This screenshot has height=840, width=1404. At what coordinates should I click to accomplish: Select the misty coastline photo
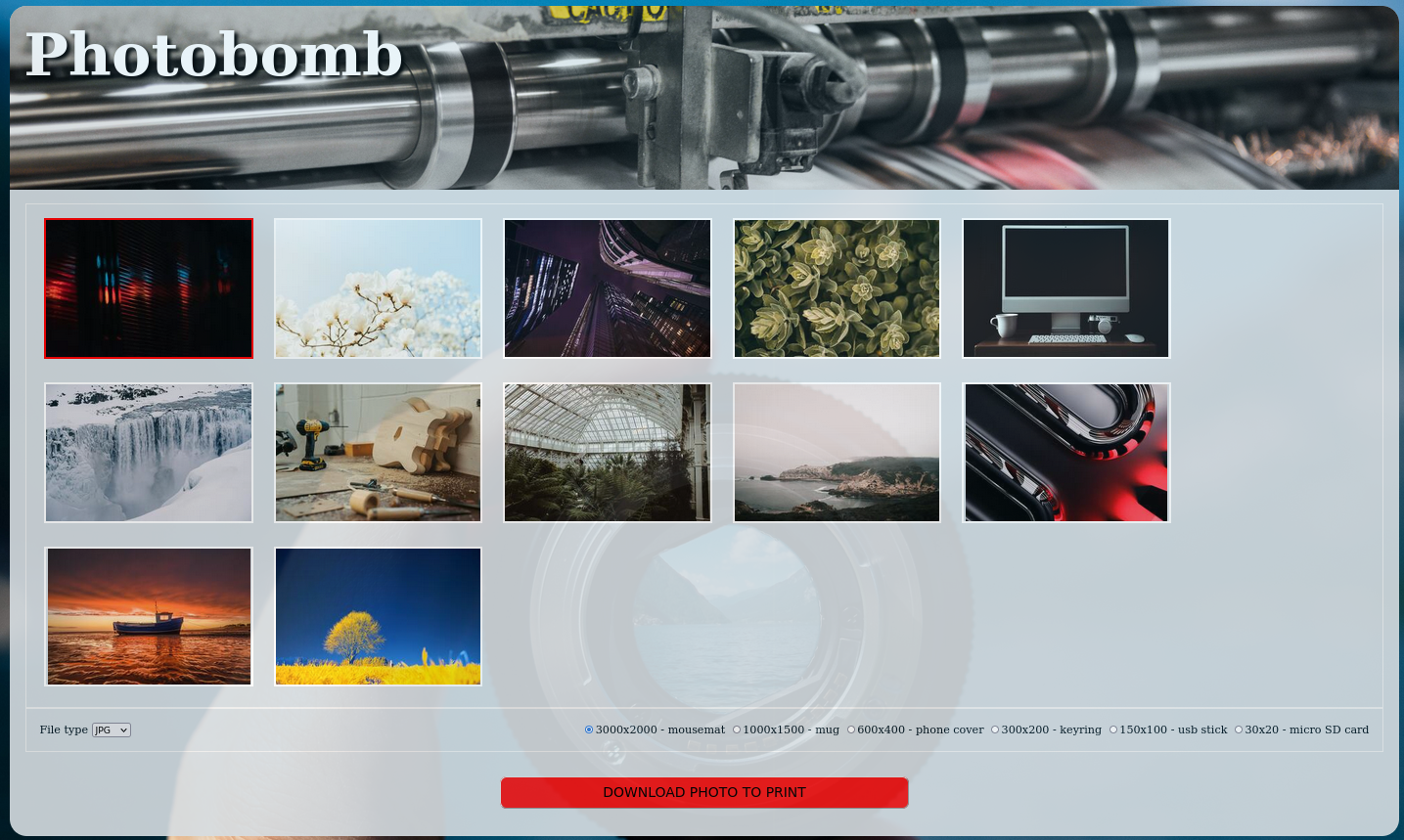coord(837,453)
